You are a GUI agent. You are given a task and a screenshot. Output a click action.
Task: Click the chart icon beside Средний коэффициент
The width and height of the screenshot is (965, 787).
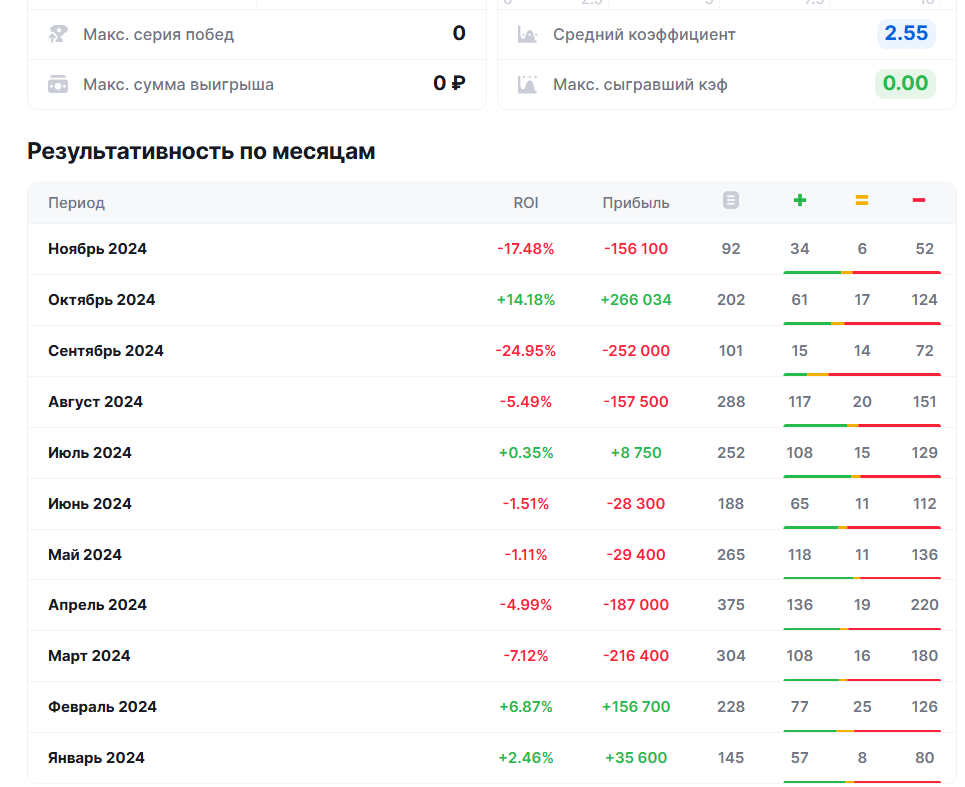point(527,34)
